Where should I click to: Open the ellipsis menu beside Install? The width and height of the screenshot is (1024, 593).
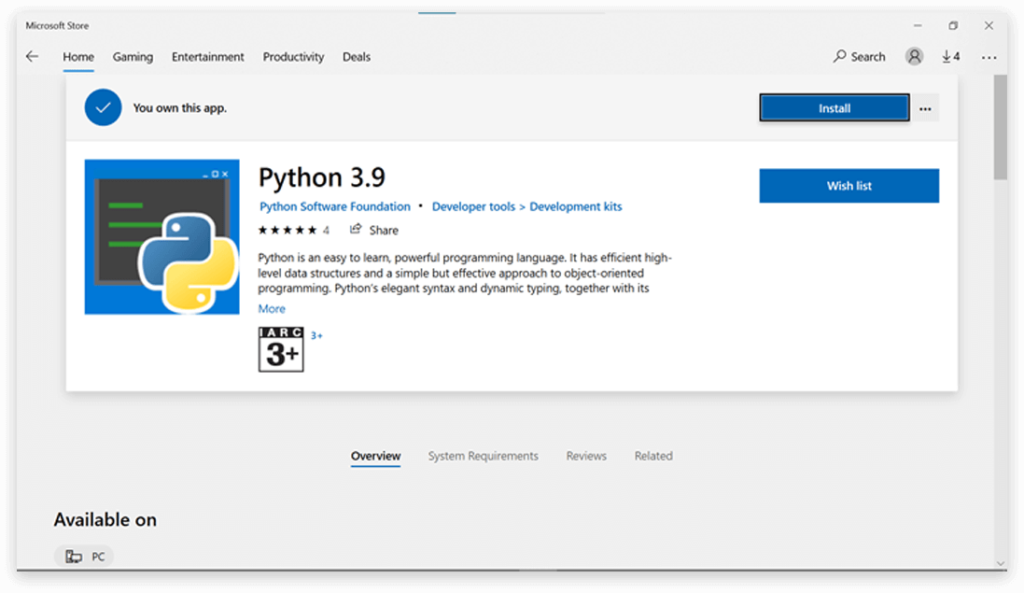point(926,108)
